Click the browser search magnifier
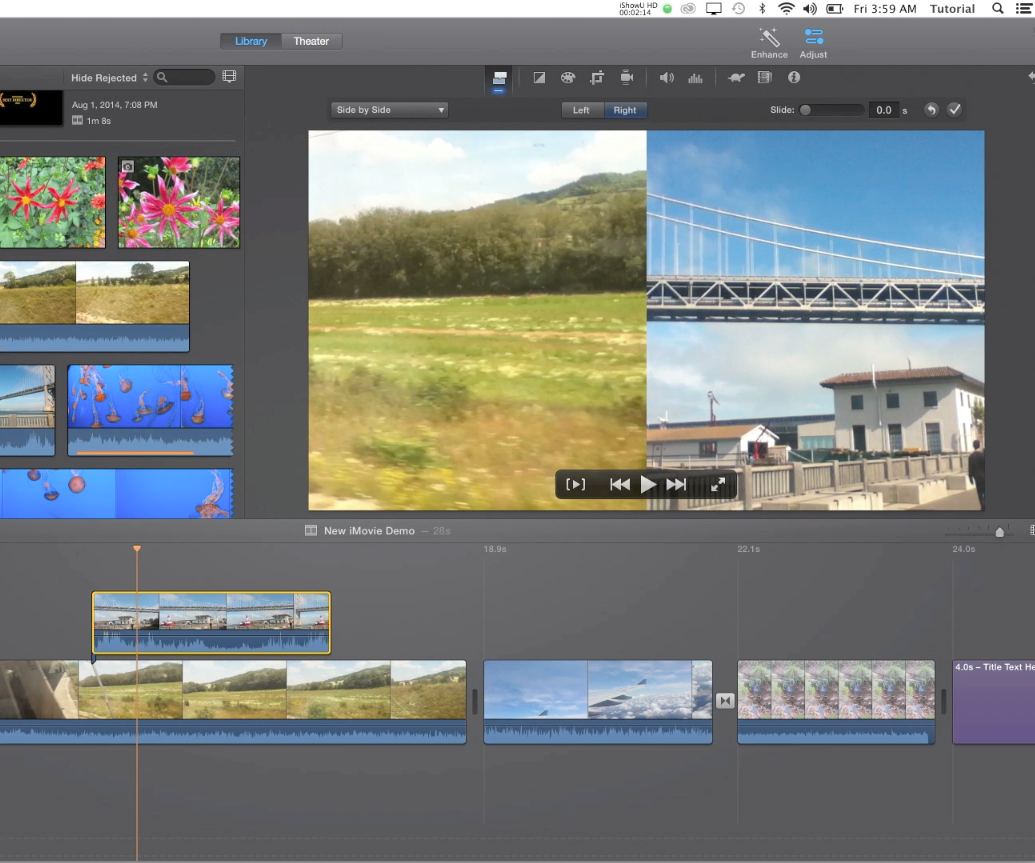This screenshot has width=1035, height=863. tap(162, 77)
